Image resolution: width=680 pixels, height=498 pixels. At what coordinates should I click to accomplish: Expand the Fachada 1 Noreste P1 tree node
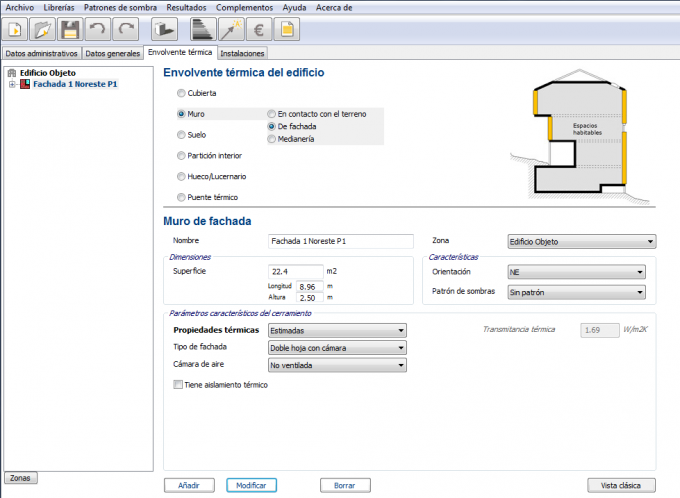(12, 85)
